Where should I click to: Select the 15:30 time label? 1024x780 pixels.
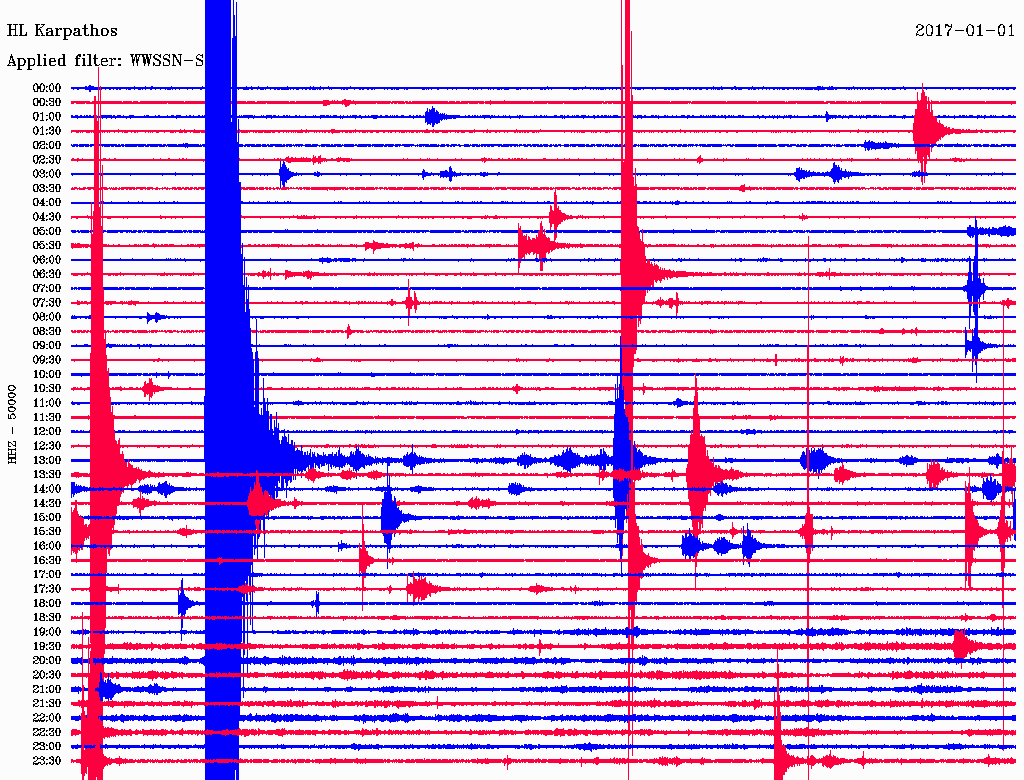(47, 532)
